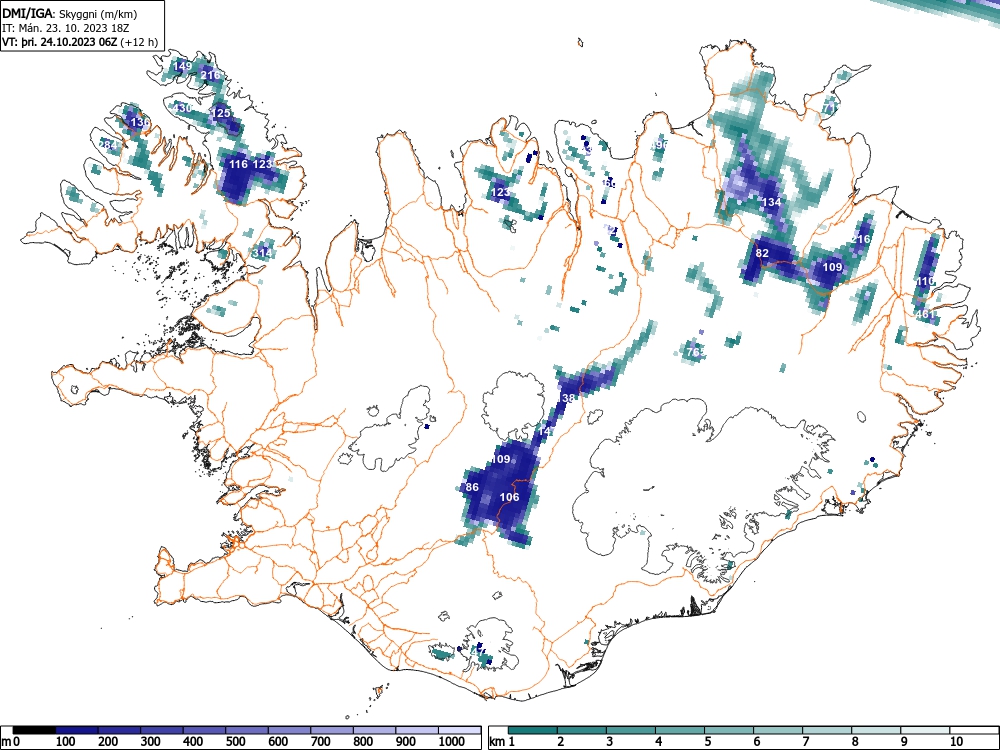Click the legend label '500' on the metre scale

coord(235,742)
